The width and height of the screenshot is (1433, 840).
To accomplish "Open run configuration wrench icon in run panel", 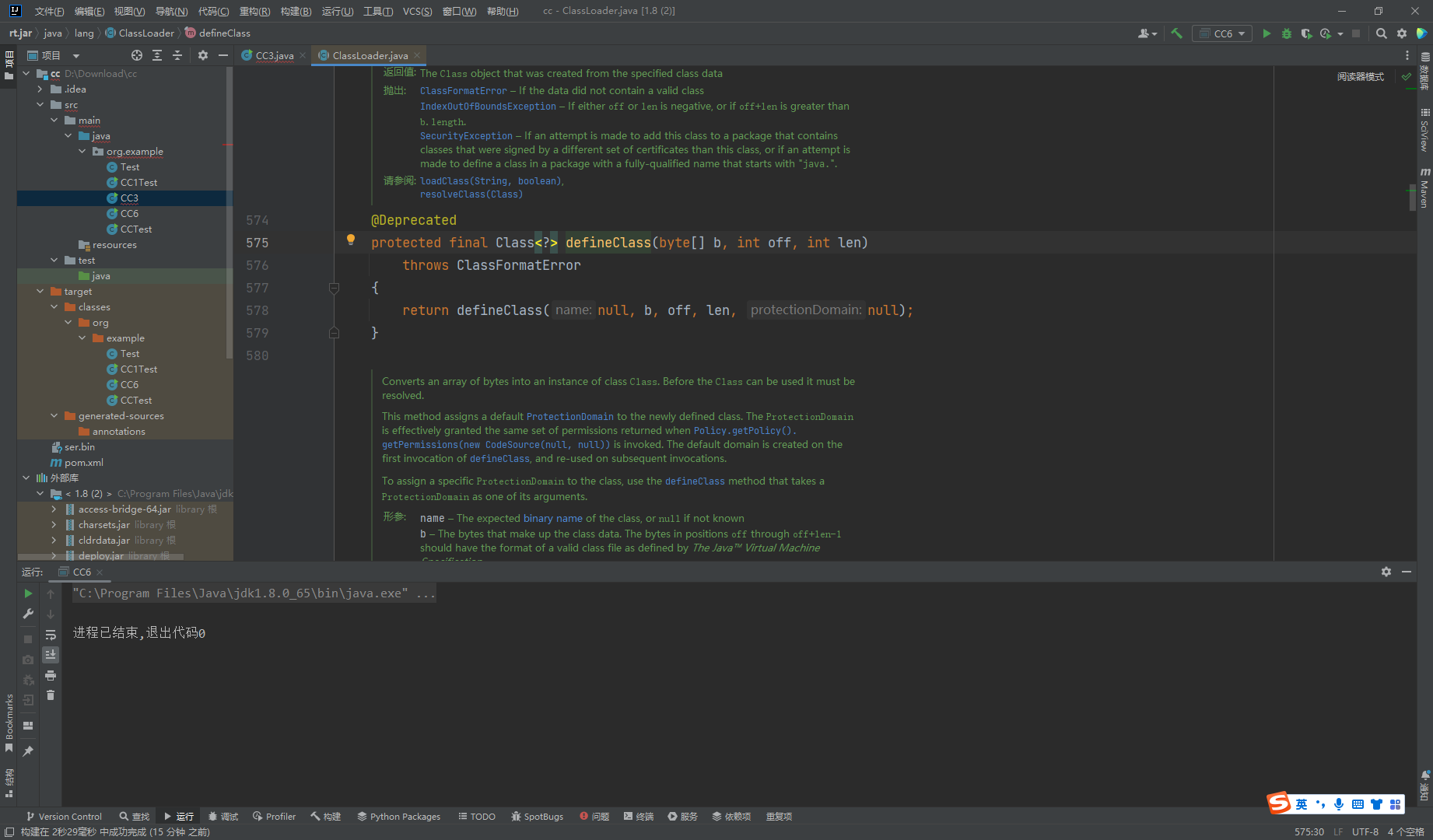I will pyautogui.click(x=28, y=614).
